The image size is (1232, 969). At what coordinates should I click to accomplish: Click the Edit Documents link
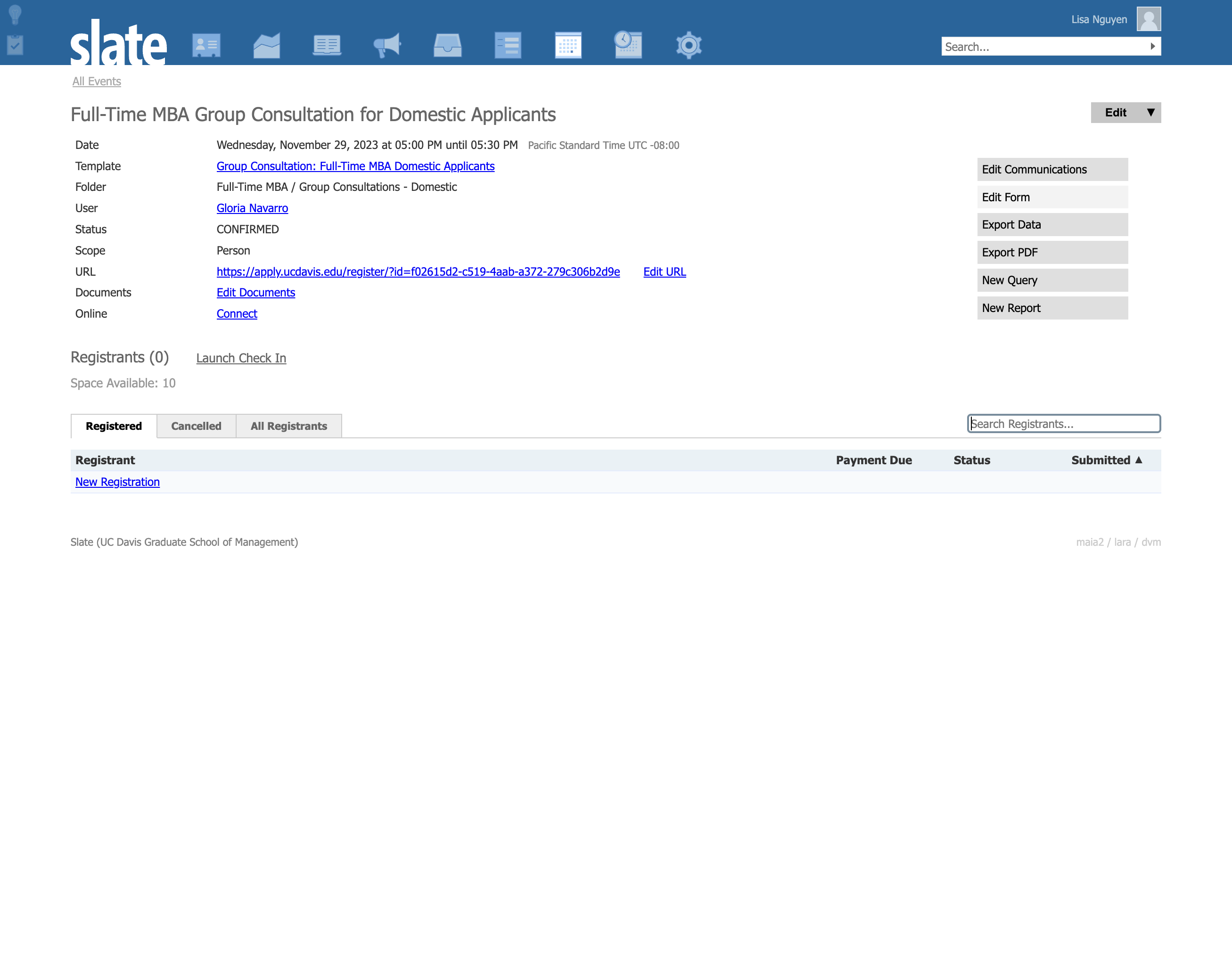pos(256,293)
